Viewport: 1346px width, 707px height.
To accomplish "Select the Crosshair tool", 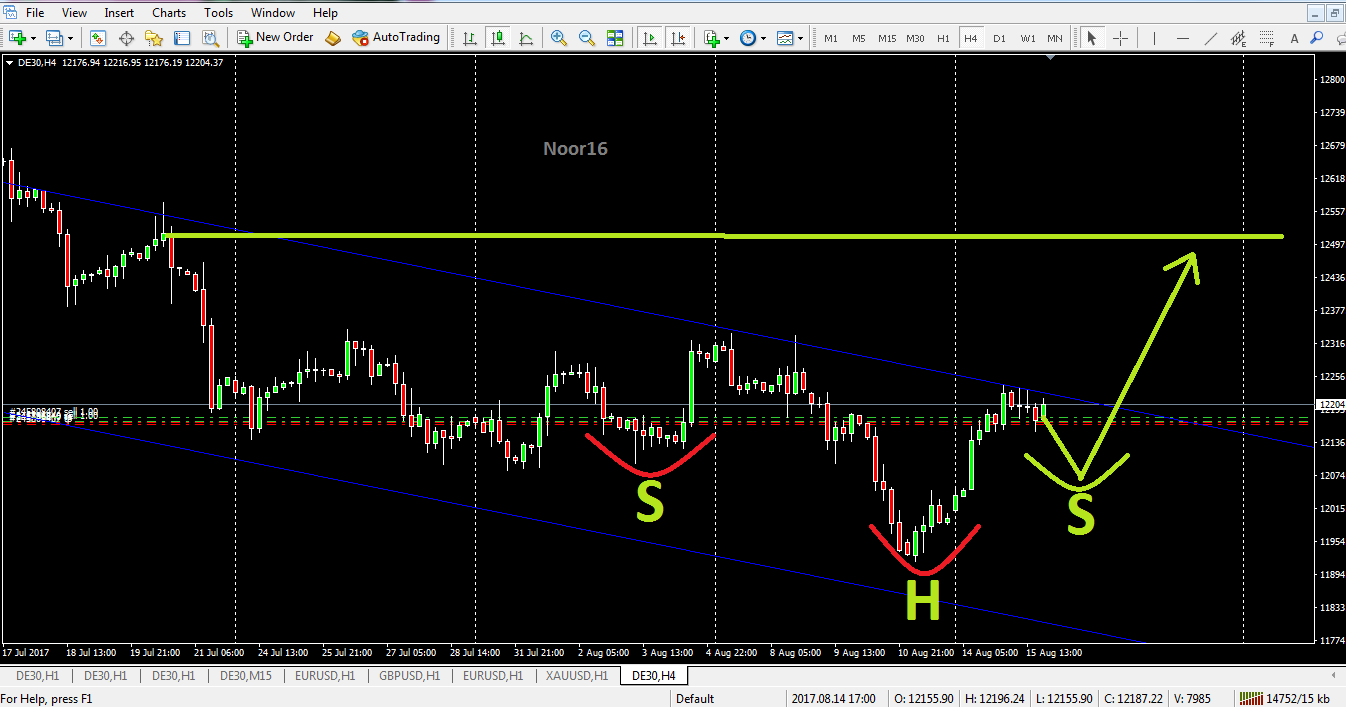I will click(x=1121, y=38).
